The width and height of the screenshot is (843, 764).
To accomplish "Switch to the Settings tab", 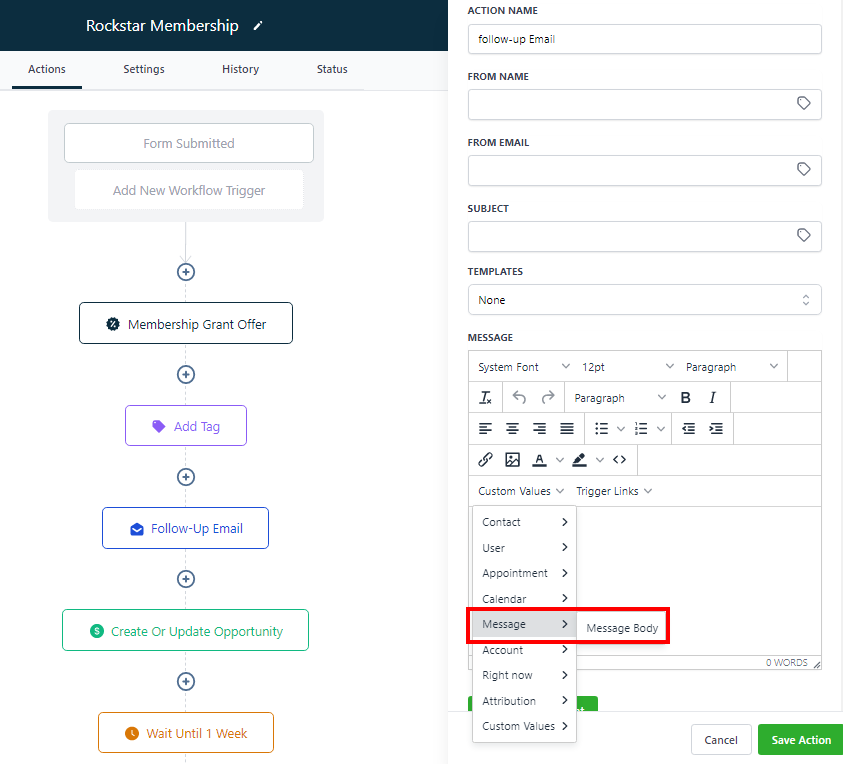I will [144, 69].
